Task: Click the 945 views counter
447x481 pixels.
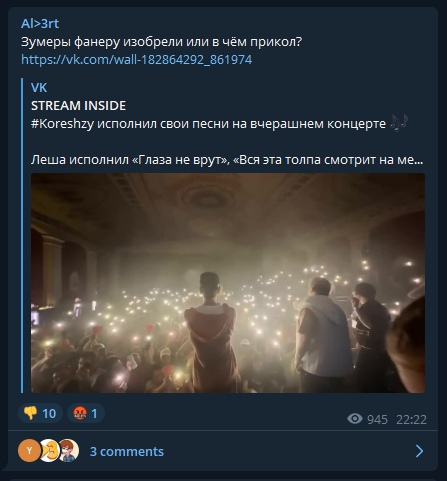Action: [x=377, y=419]
